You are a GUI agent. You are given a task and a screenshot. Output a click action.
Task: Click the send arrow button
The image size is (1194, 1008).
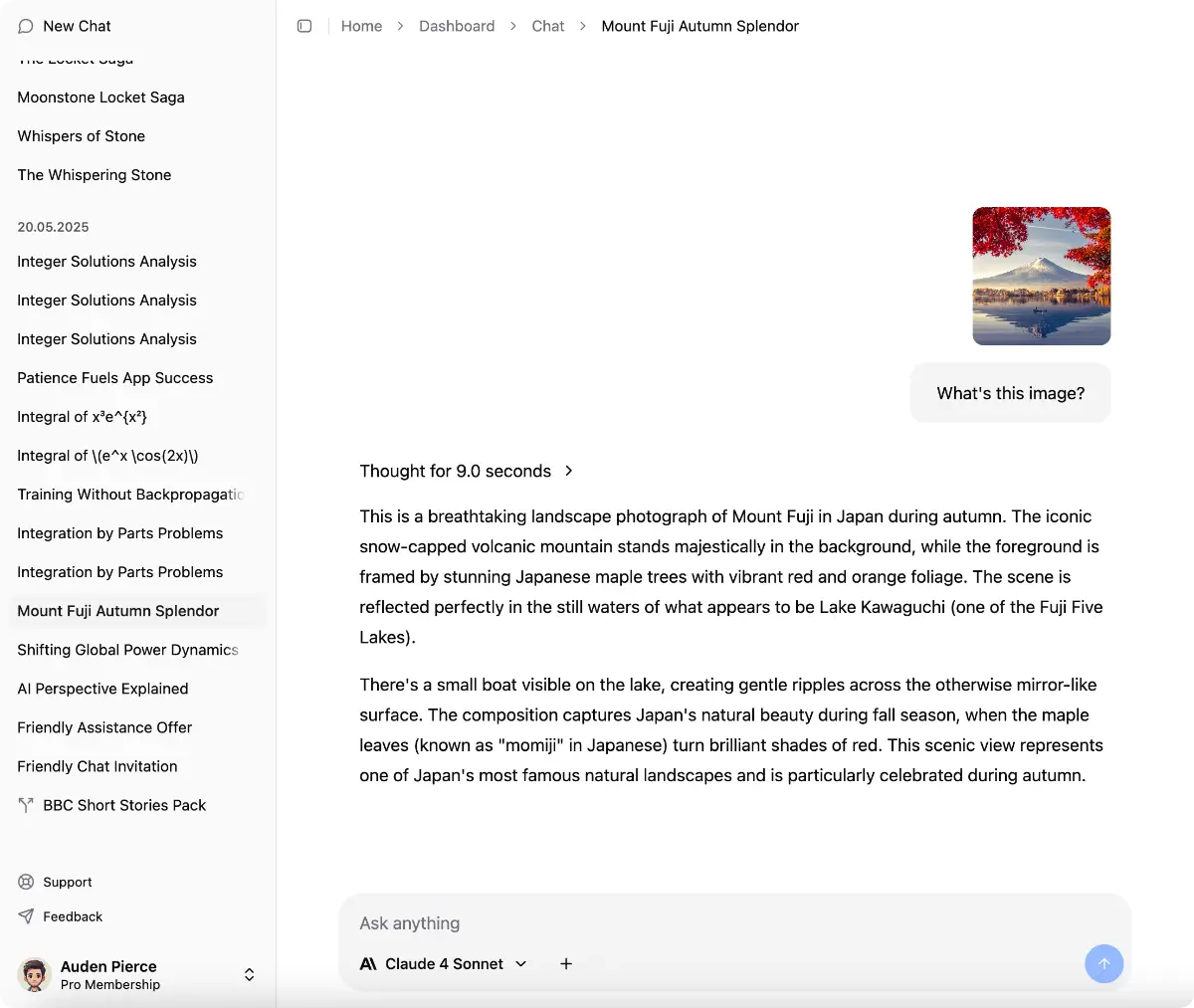(x=1103, y=963)
